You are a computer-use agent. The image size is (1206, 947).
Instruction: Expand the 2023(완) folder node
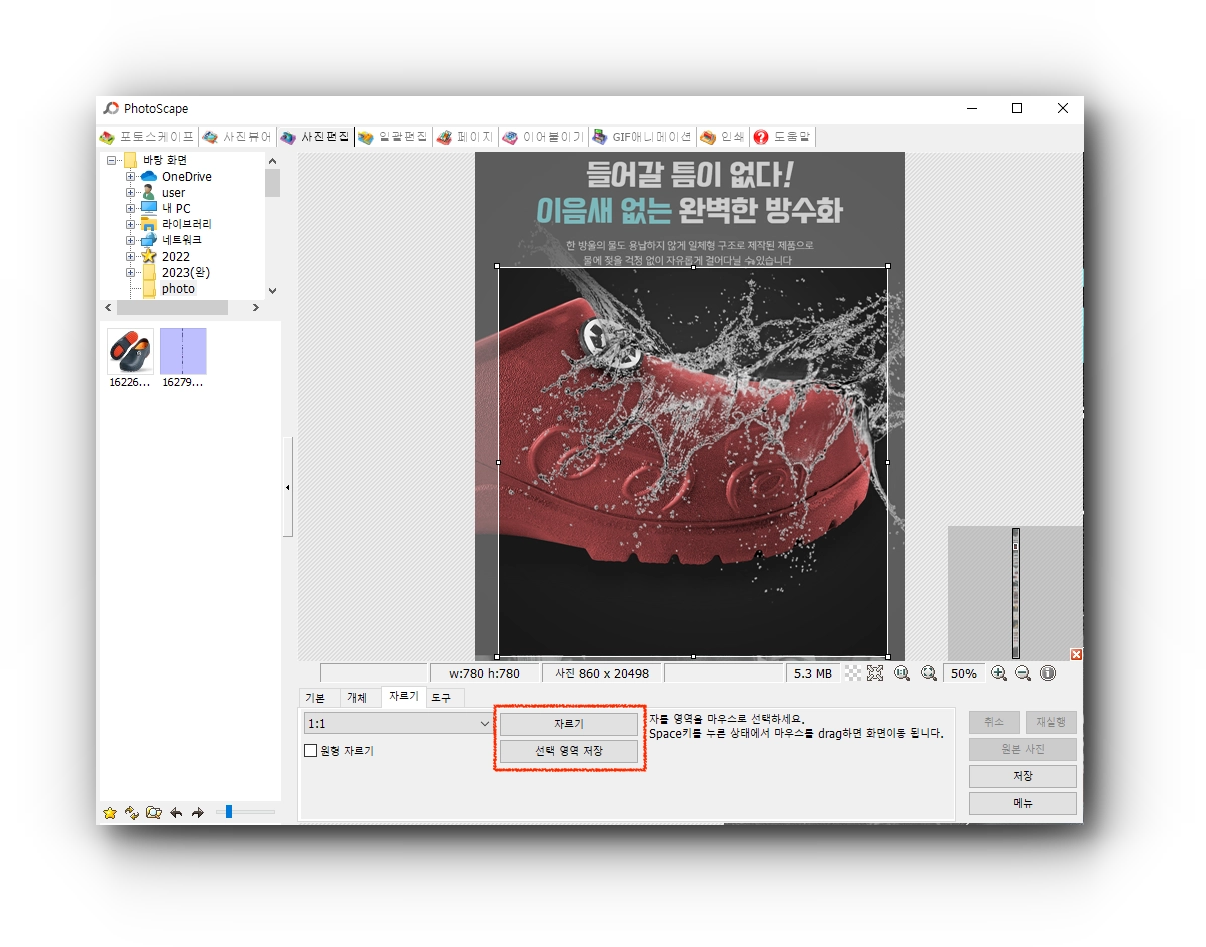pyautogui.click(x=130, y=272)
